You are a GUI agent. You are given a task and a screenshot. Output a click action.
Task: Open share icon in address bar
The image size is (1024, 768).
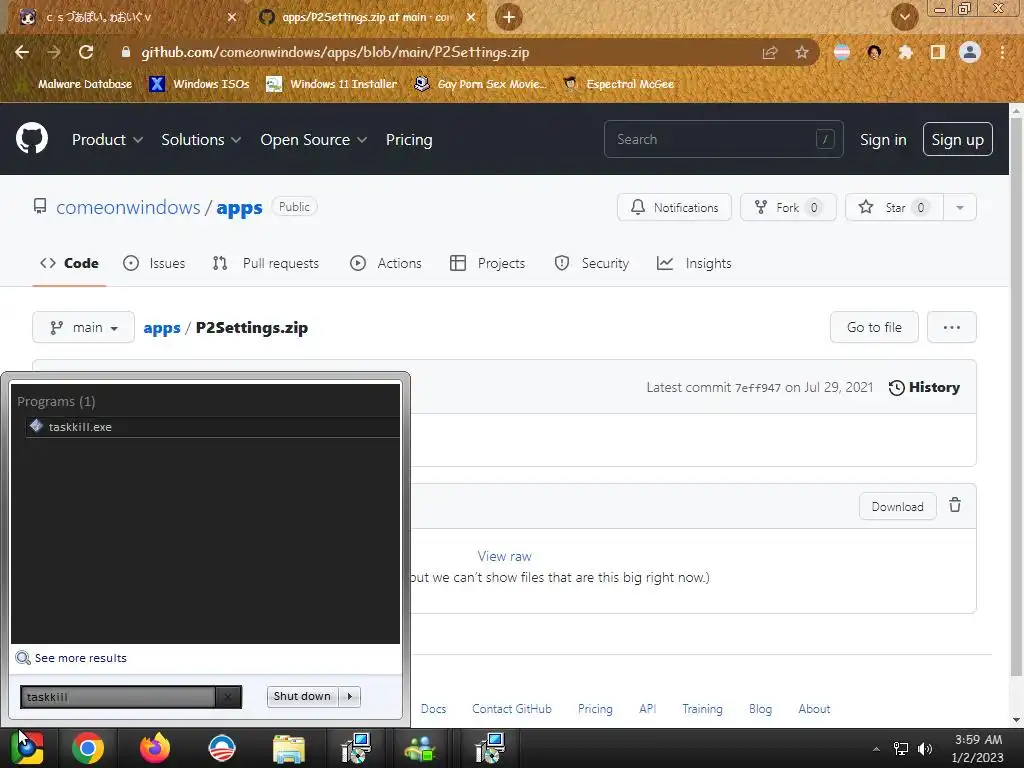click(770, 52)
